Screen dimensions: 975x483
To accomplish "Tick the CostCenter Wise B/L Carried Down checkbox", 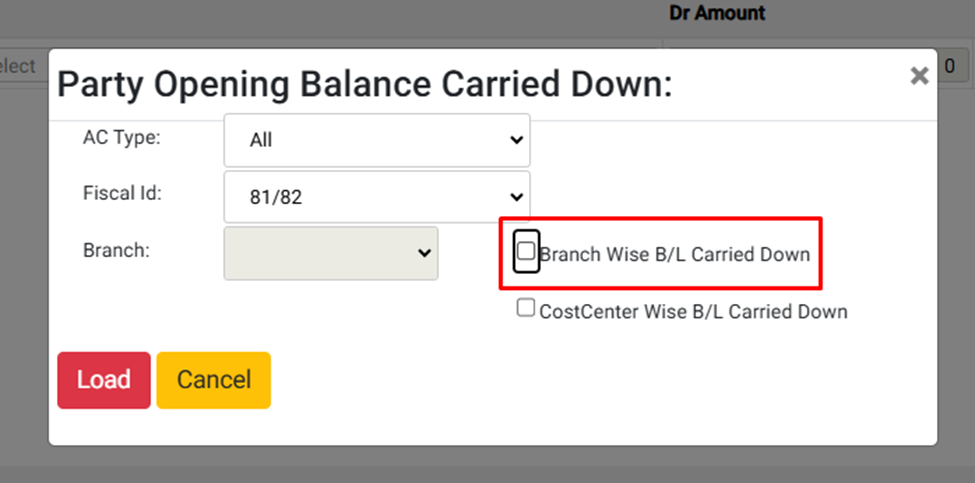I will pos(526,309).
